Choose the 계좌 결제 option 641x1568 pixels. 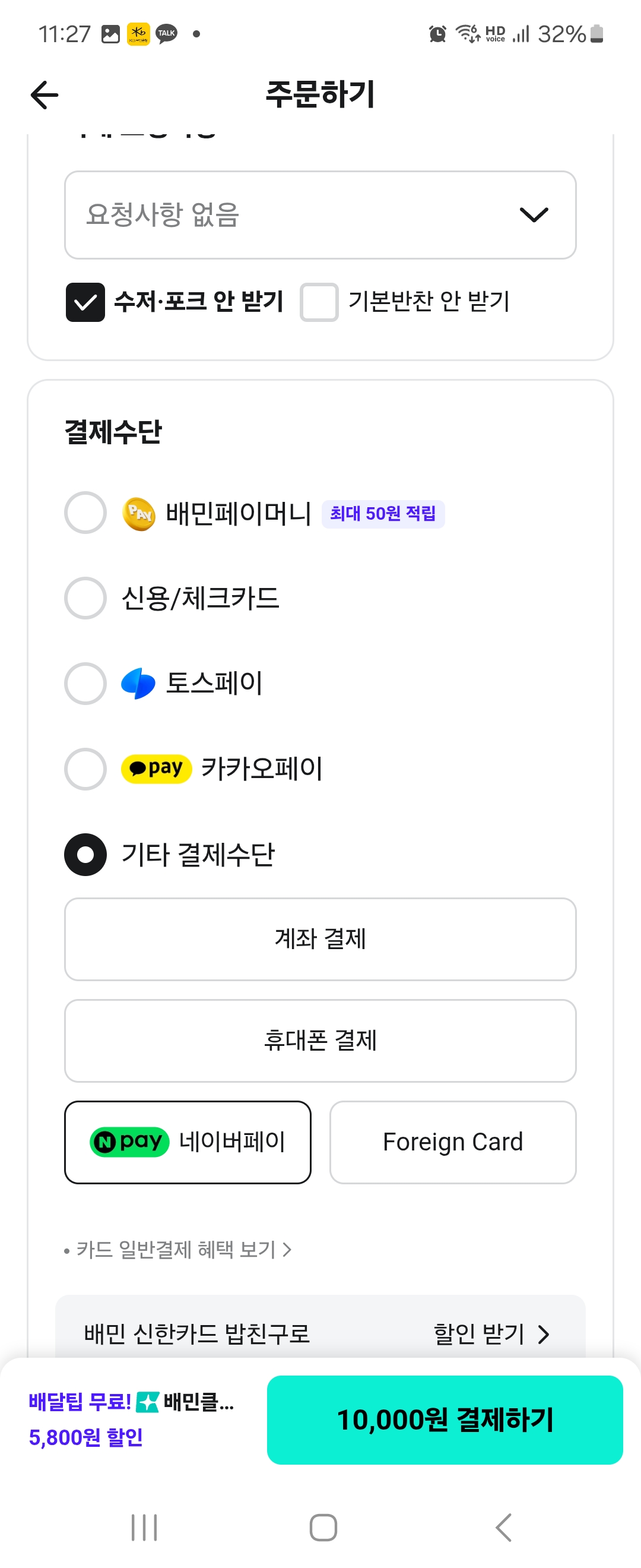point(320,938)
